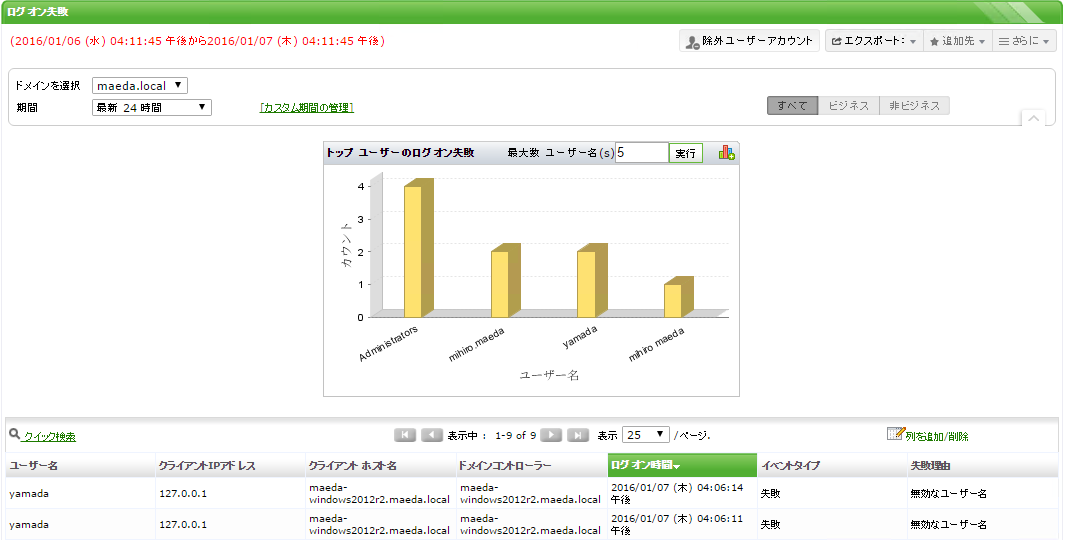Go to first page icon
The height and width of the screenshot is (540, 1065).
(x=405, y=435)
